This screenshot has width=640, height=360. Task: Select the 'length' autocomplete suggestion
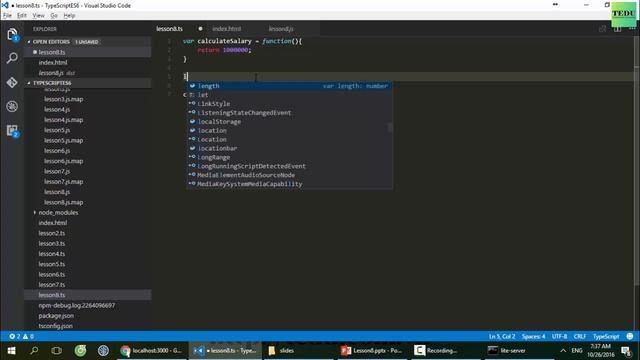pos(289,86)
